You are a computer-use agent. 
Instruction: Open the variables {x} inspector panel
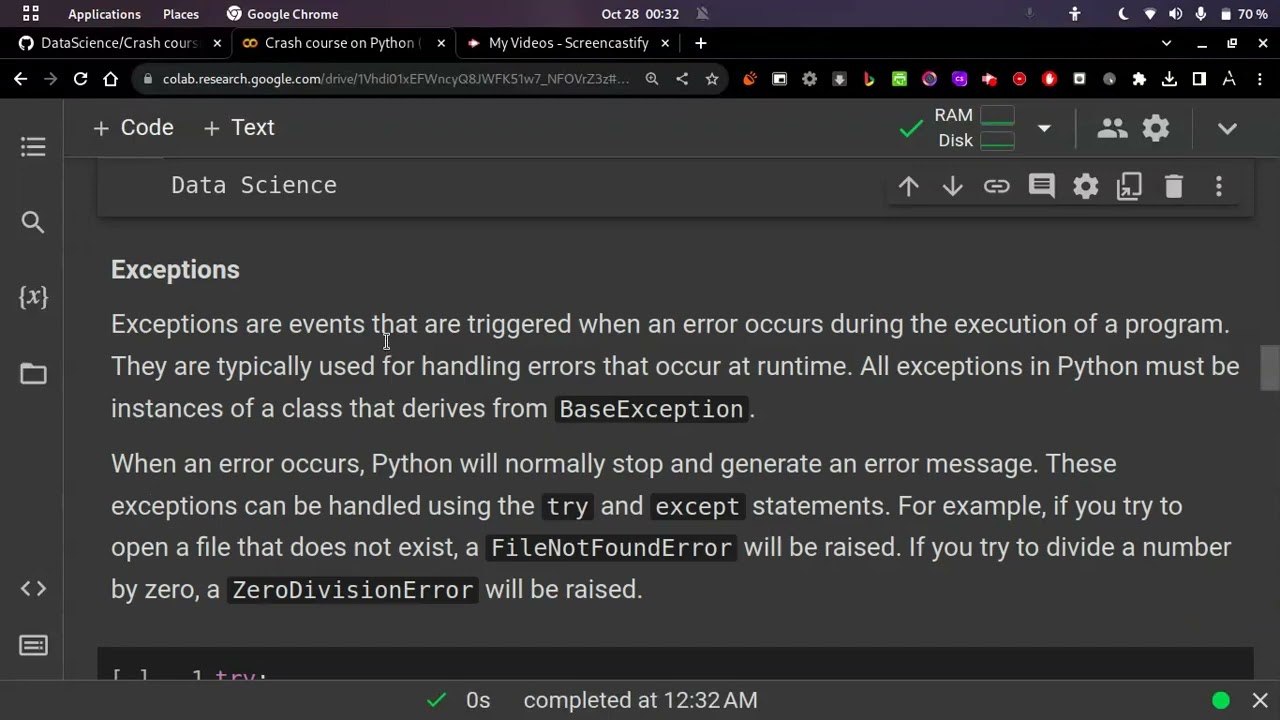tap(33, 297)
